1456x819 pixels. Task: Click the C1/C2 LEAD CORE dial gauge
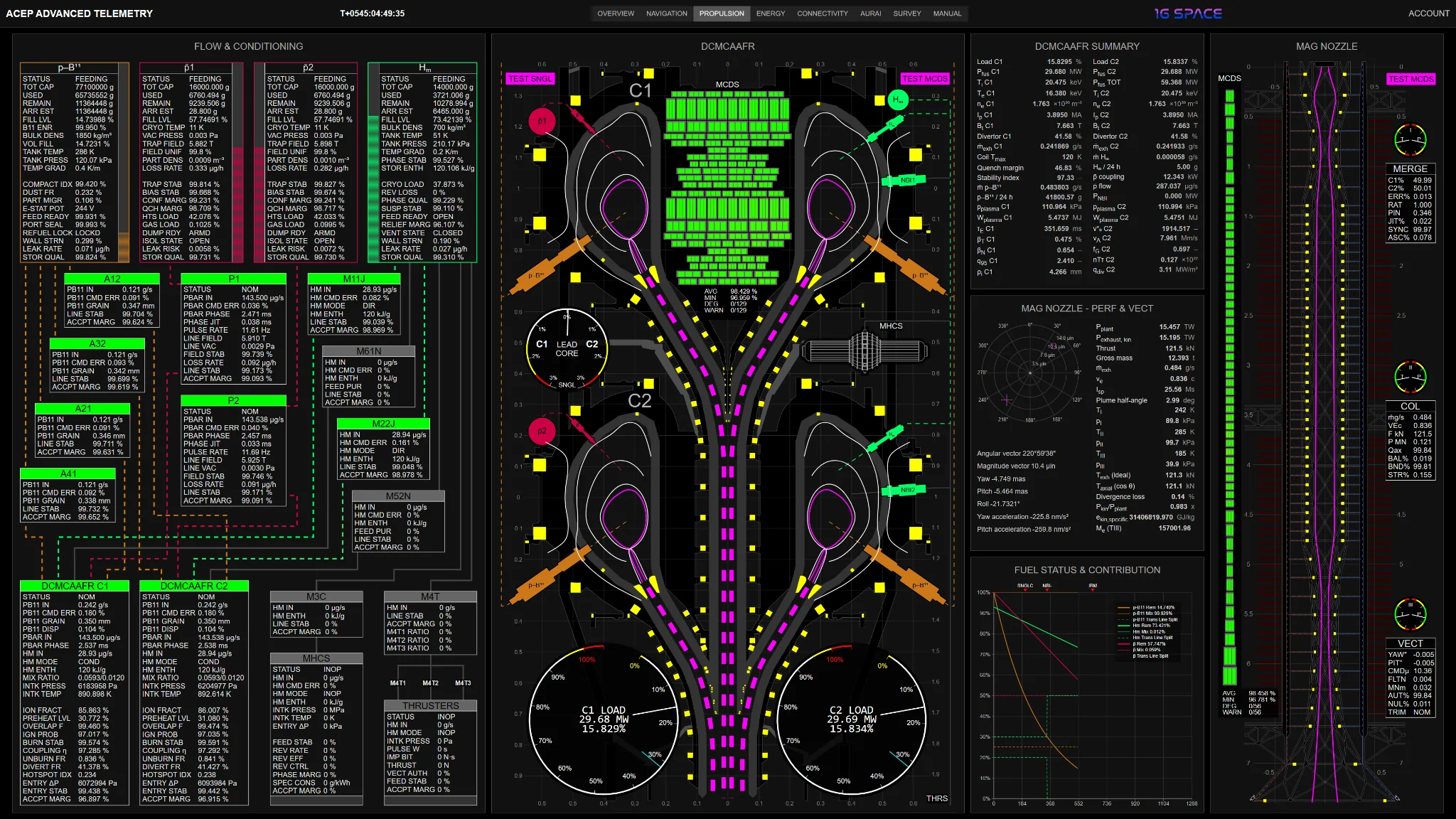pos(567,348)
